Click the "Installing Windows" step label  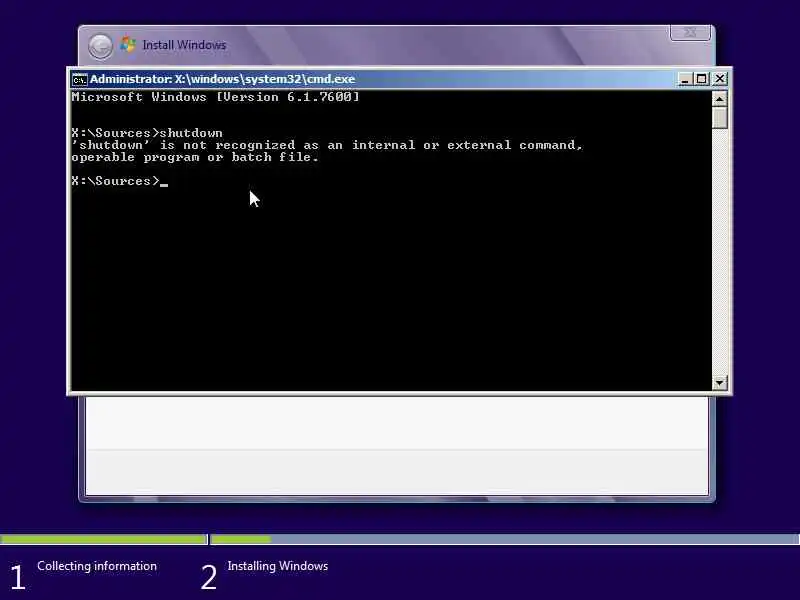coord(278,566)
